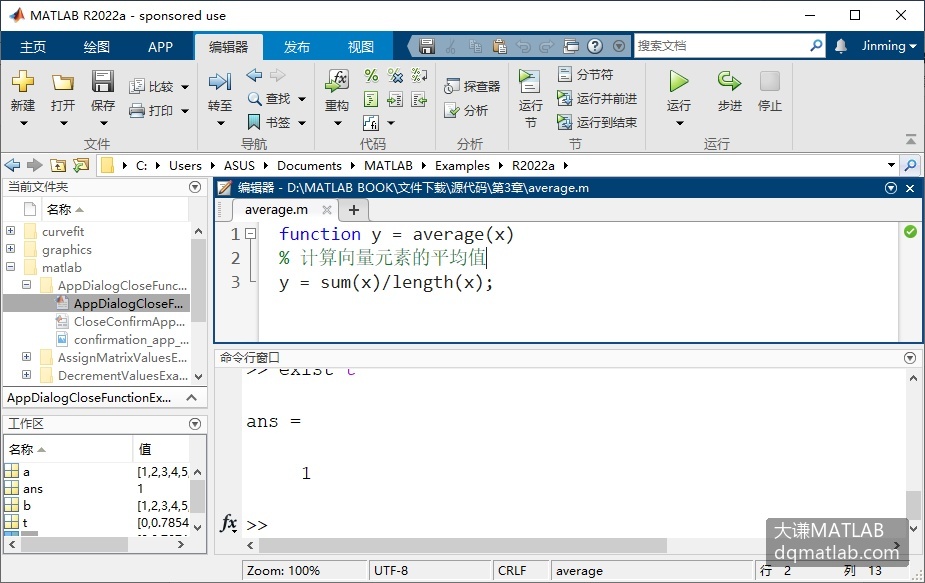Open a file with 打开 icon
Viewport: 925px width, 583px height.
point(63,81)
